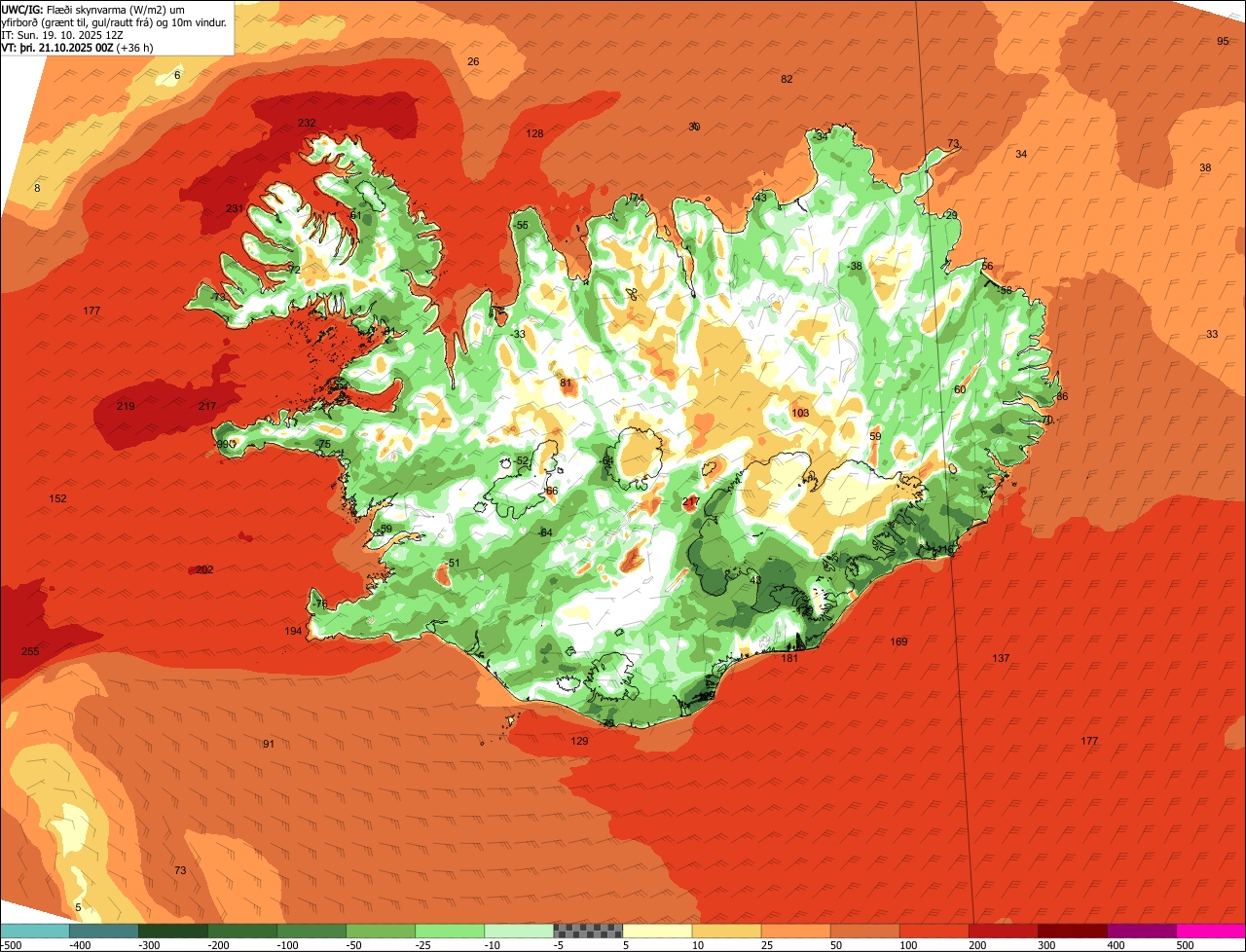
Task: Click the magenta legend swatch above 500
Action: click(x=1211, y=931)
